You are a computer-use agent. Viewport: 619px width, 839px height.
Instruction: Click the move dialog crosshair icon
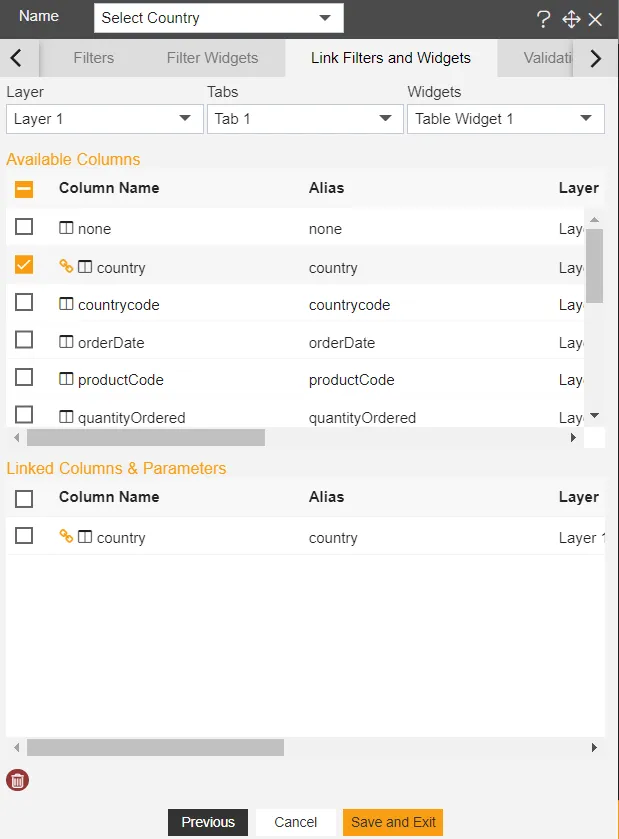tap(571, 19)
